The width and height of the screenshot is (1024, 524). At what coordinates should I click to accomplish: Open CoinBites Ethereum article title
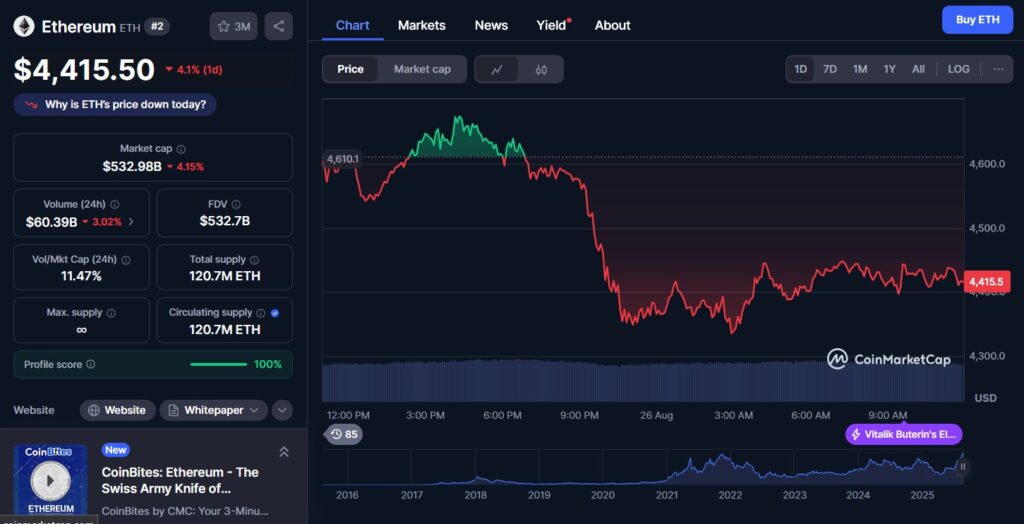pos(180,480)
